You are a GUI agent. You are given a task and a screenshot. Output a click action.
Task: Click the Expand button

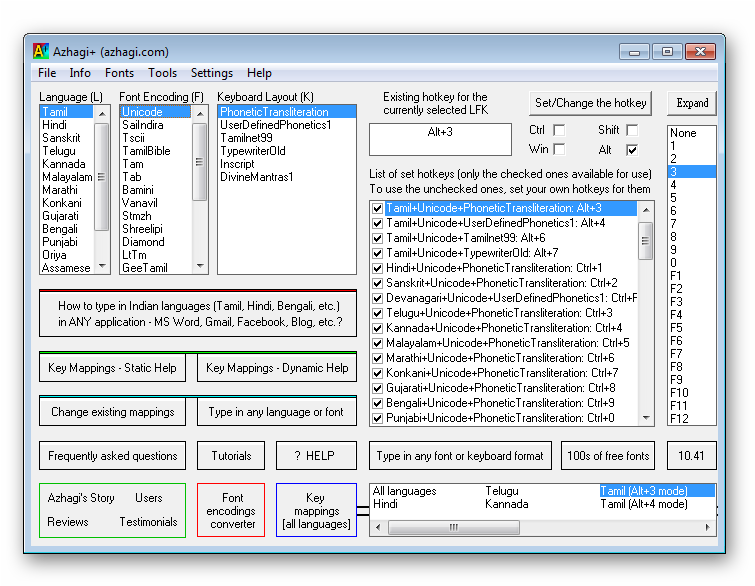pos(692,103)
